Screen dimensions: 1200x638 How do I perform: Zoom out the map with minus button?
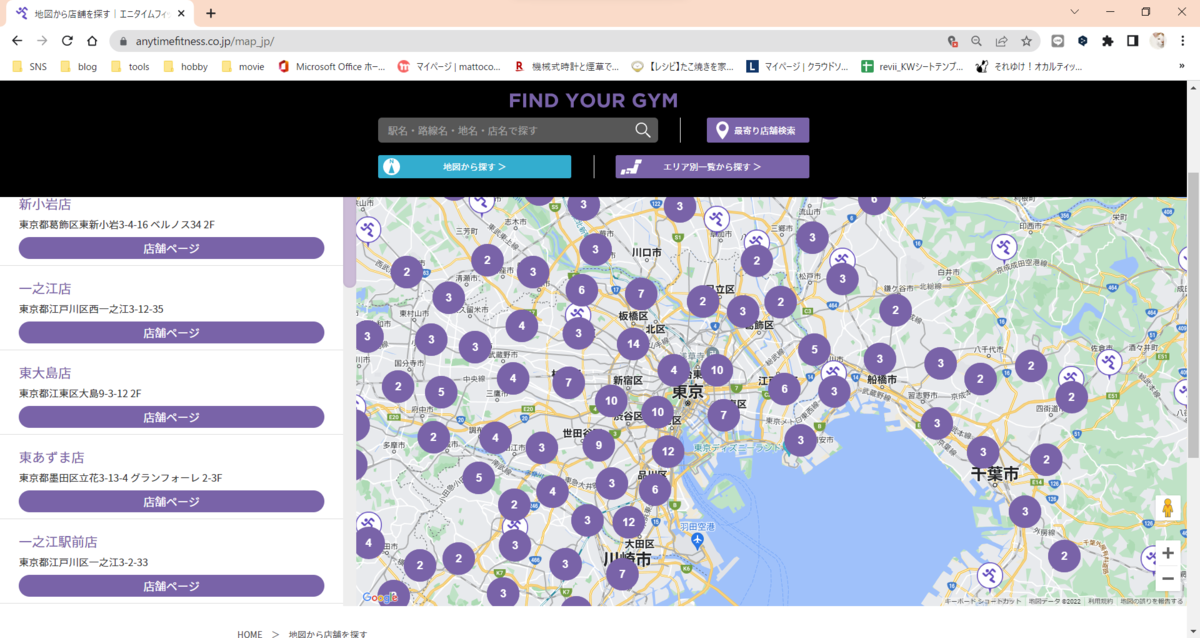point(1167,579)
